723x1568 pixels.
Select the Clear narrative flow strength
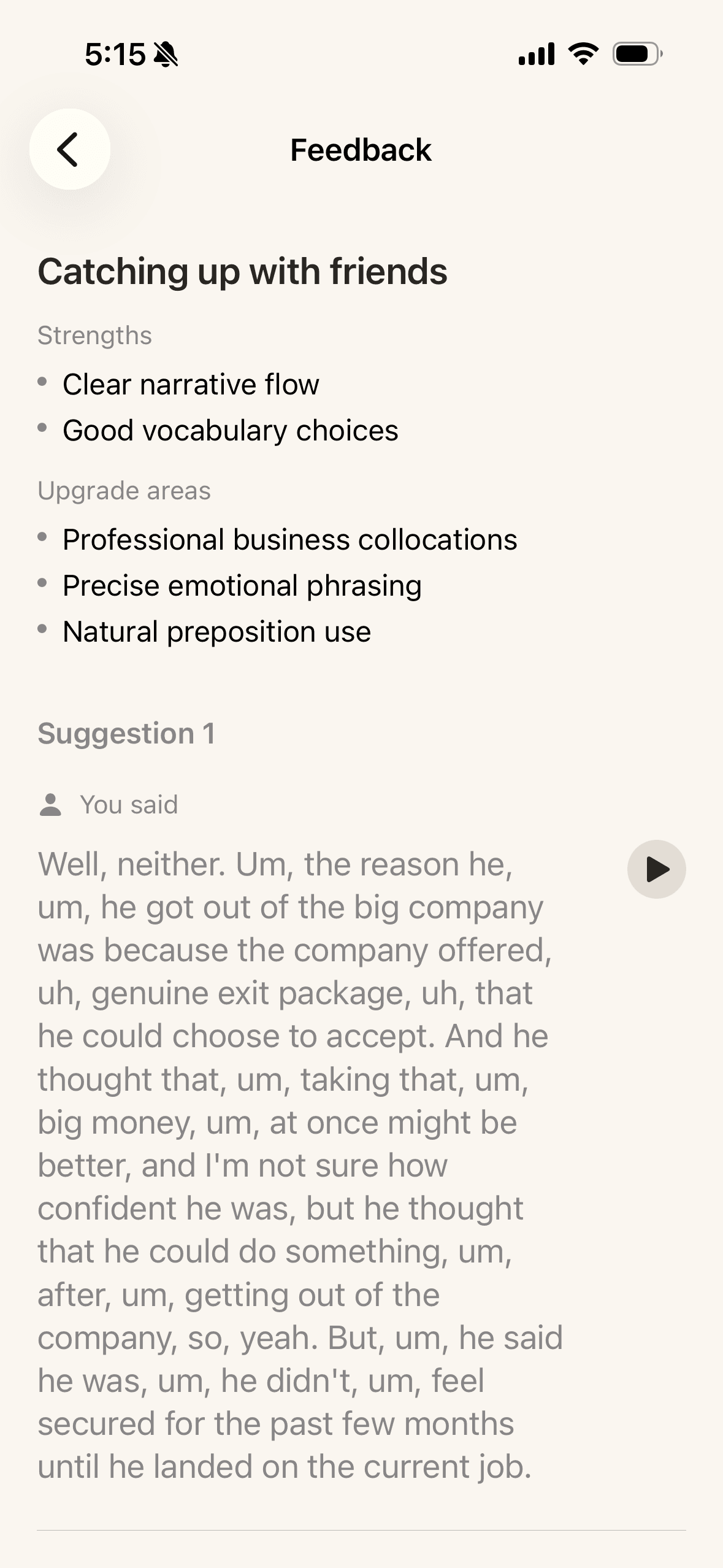[191, 385]
